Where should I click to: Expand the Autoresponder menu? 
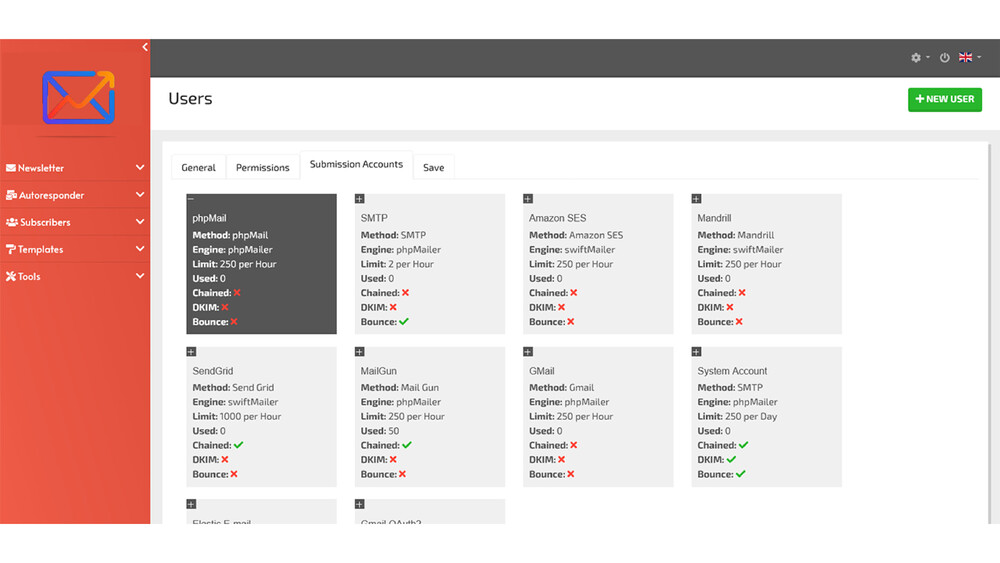75,195
